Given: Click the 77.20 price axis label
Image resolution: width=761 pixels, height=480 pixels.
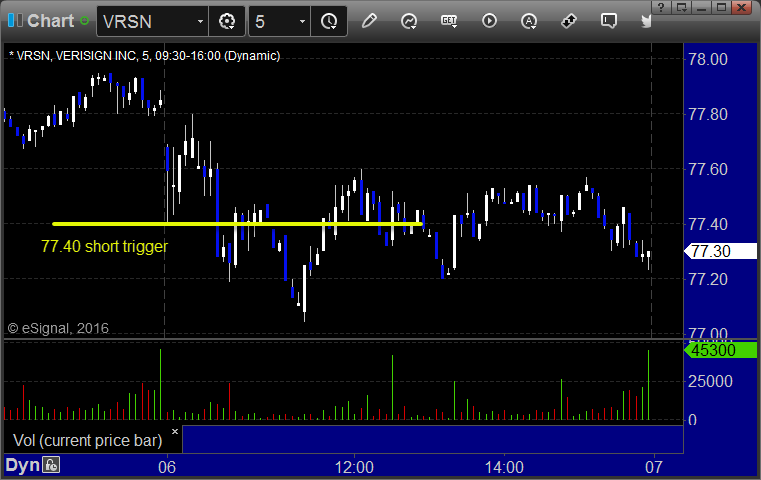Looking at the screenshot, I should 708,279.
